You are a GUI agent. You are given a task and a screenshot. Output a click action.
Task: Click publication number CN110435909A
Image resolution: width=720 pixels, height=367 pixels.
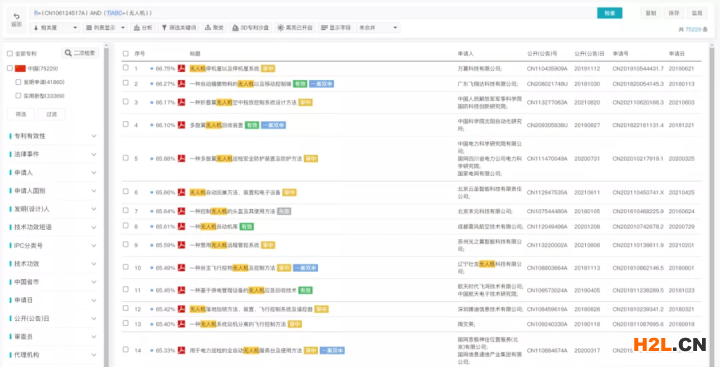(x=547, y=68)
